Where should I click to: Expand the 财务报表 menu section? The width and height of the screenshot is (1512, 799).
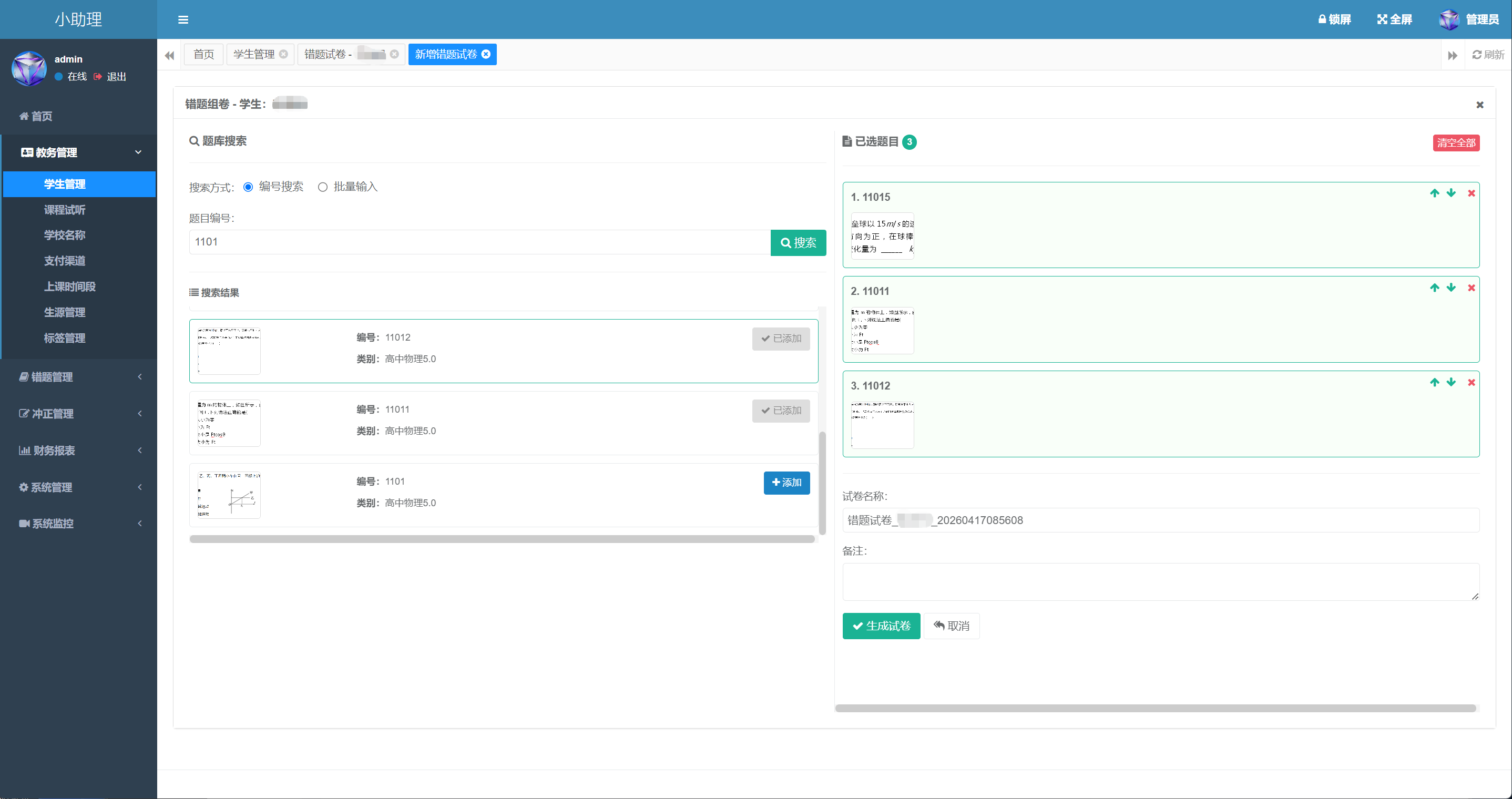point(79,451)
